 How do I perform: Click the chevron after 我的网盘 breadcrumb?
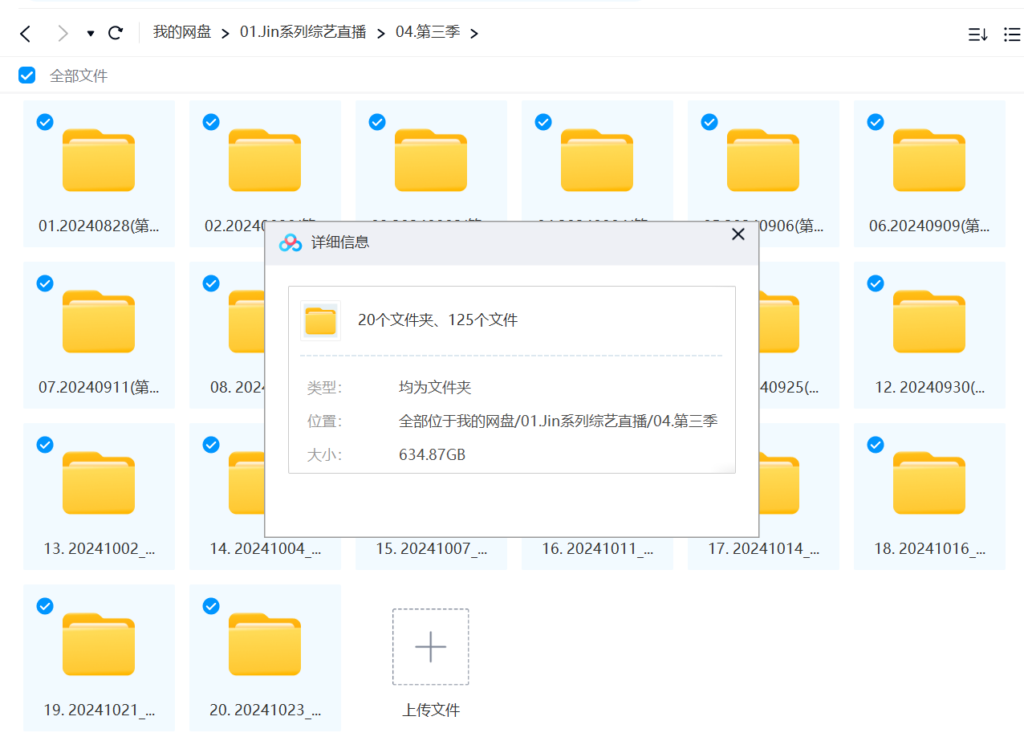click(x=227, y=32)
